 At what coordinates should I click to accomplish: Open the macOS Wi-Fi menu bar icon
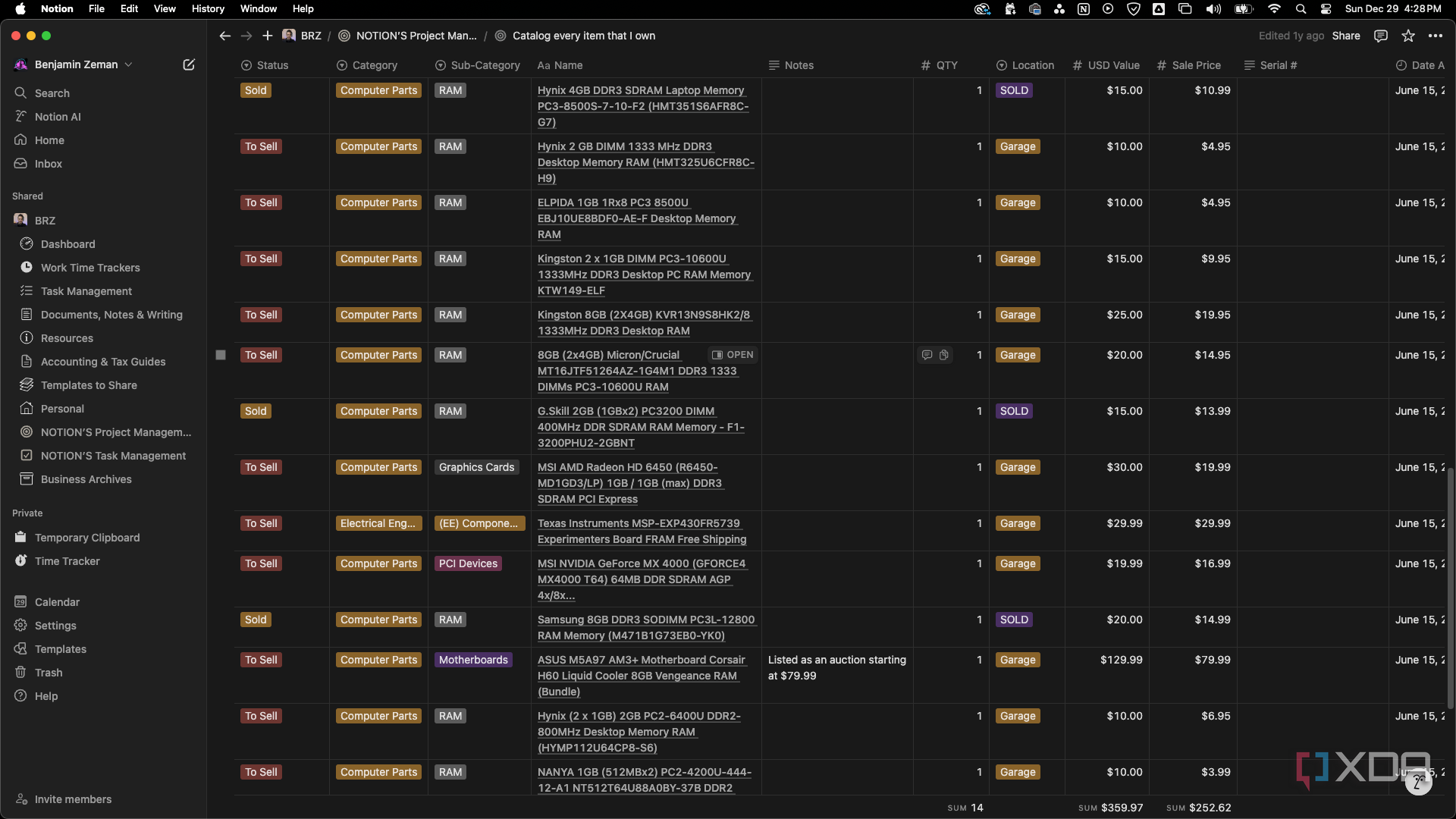[1274, 8]
